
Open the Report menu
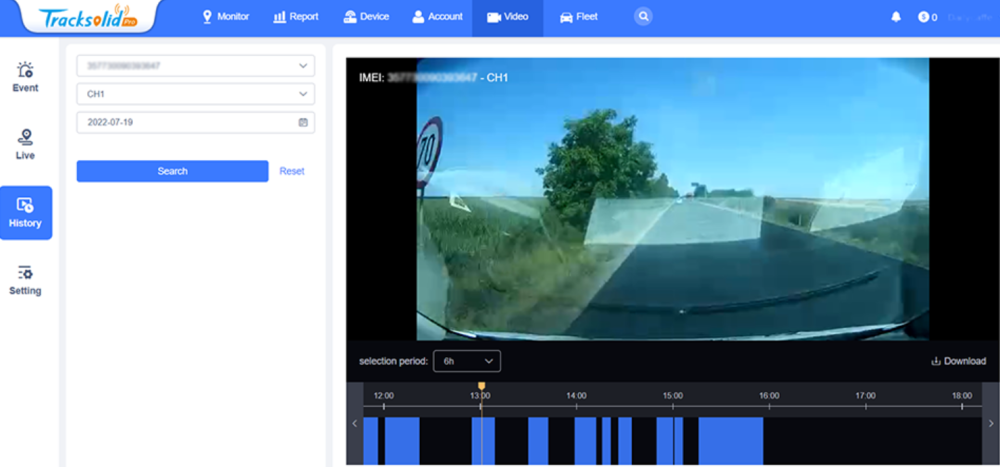(x=296, y=17)
